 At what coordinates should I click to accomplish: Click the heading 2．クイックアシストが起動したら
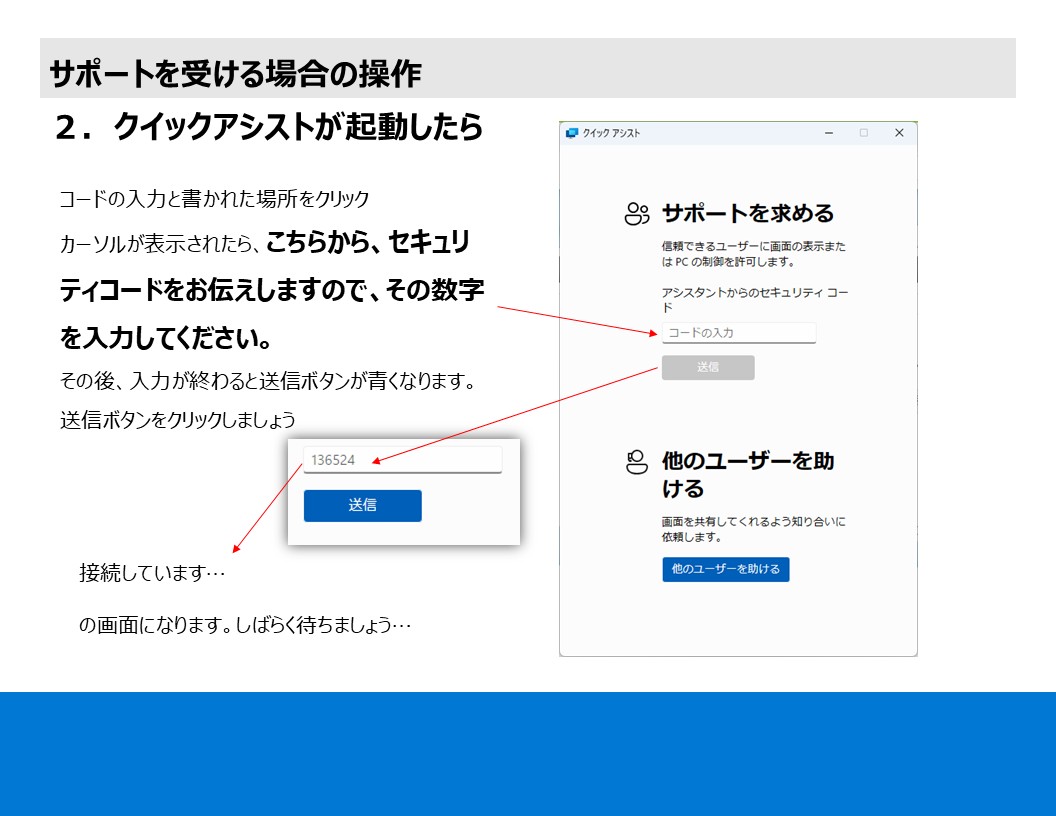269,127
